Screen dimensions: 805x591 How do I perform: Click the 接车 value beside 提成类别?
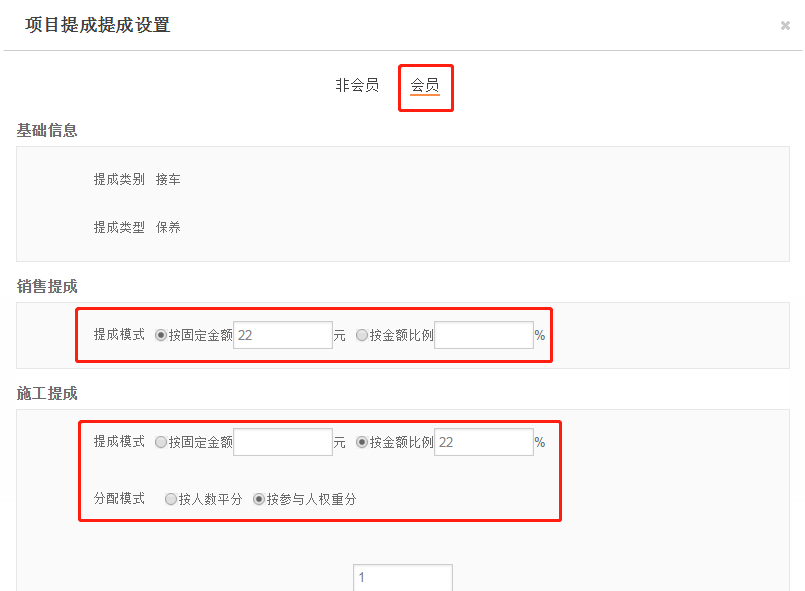coord(168,180)
